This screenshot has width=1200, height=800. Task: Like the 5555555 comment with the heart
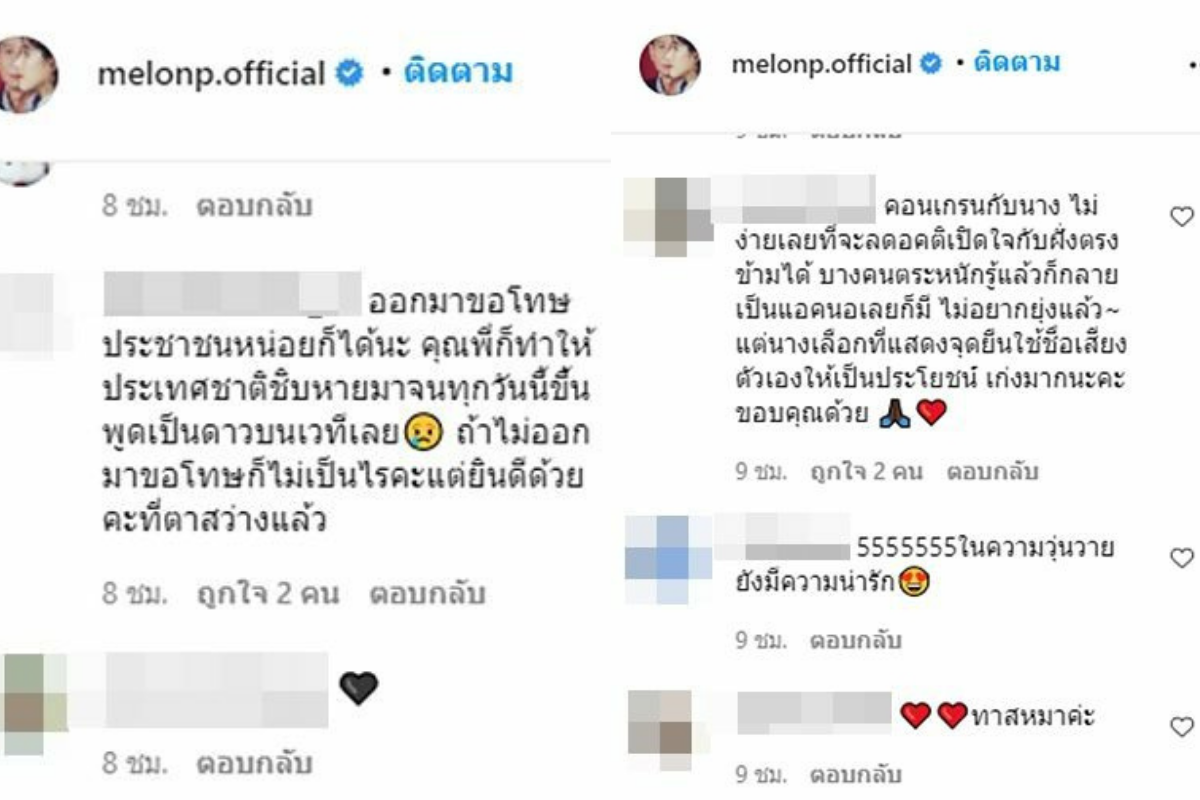tap(1181, 557)
